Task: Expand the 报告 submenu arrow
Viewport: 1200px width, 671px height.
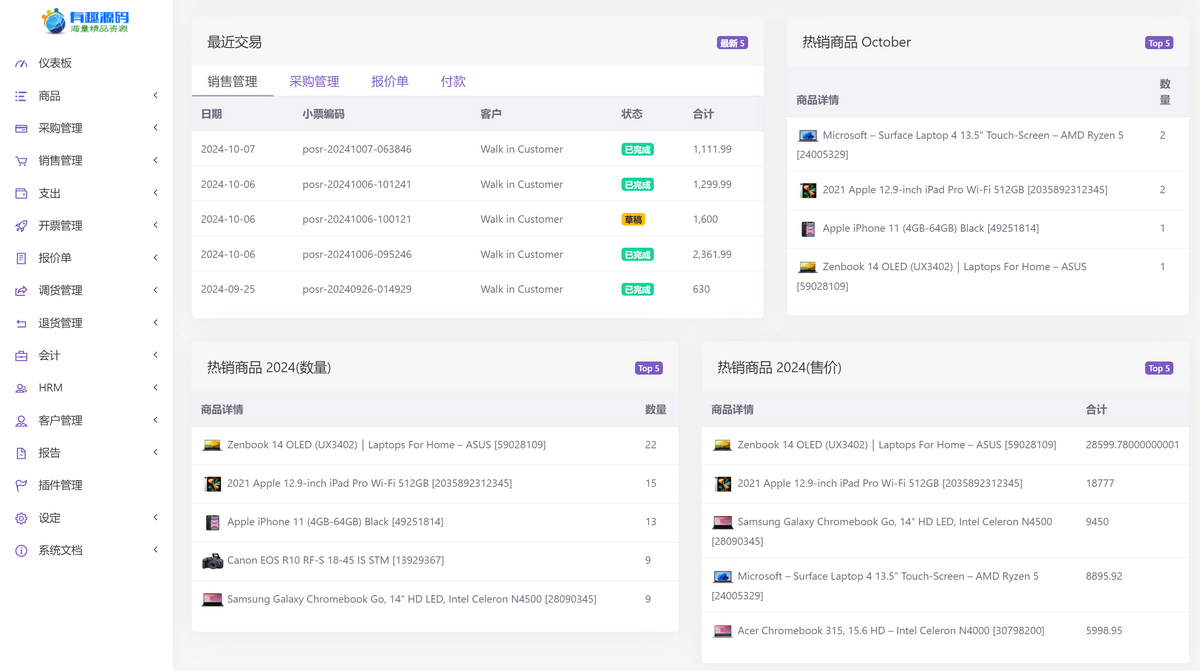Action: (155, 453)
